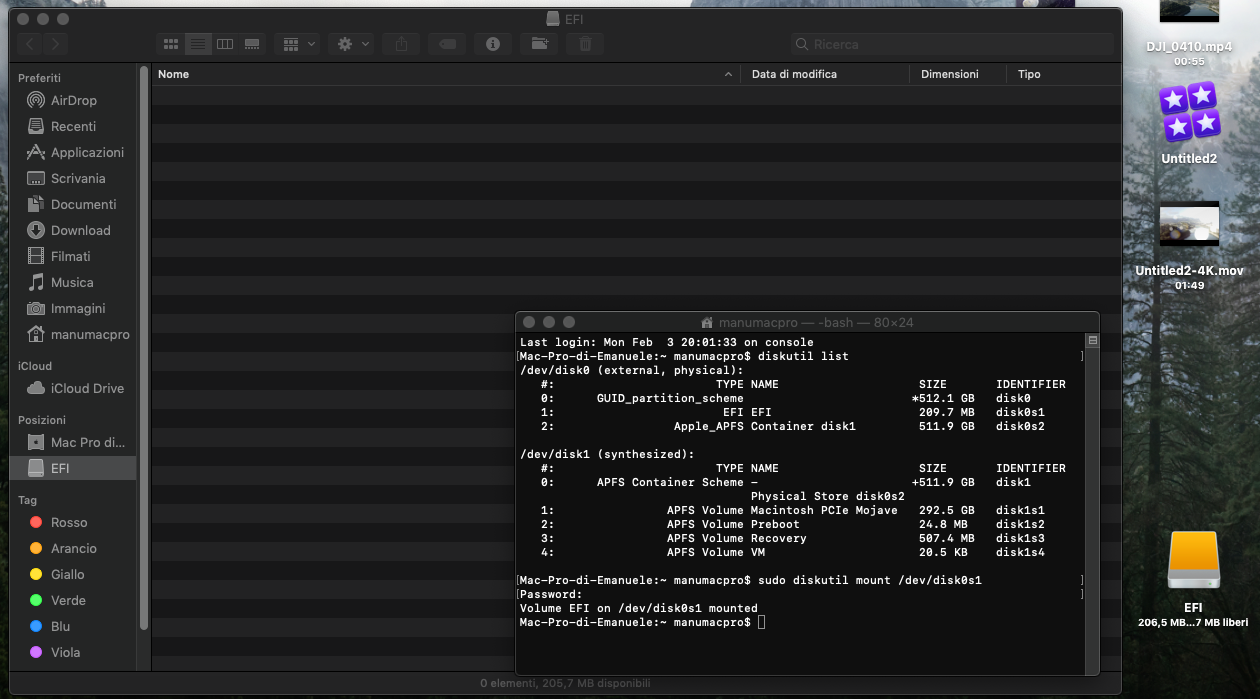Toggle the Nome sort direction arrow

[x=728, y=75]
